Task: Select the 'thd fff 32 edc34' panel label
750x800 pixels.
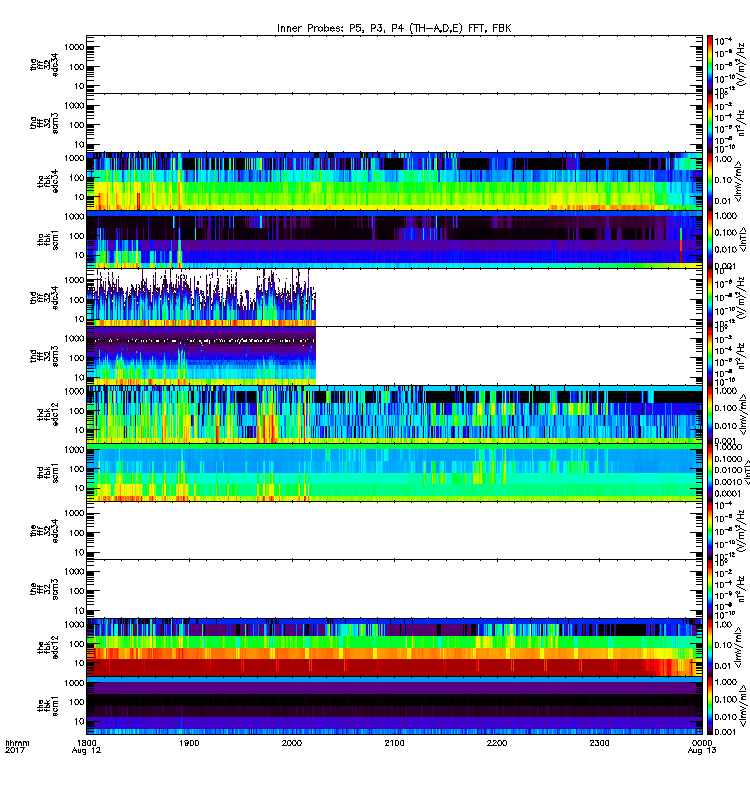Action: pyautogui.click(x=44, y=297)
